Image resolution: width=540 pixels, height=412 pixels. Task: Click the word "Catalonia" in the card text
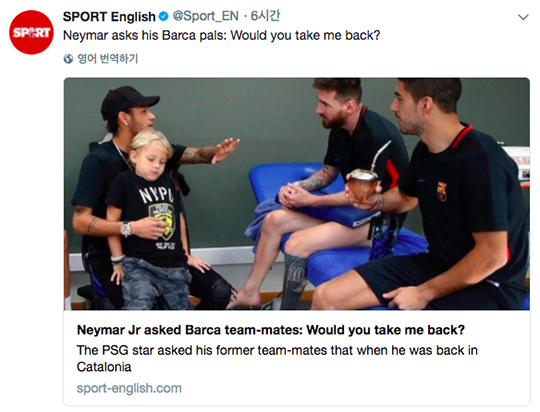click(x=104, y=367)
